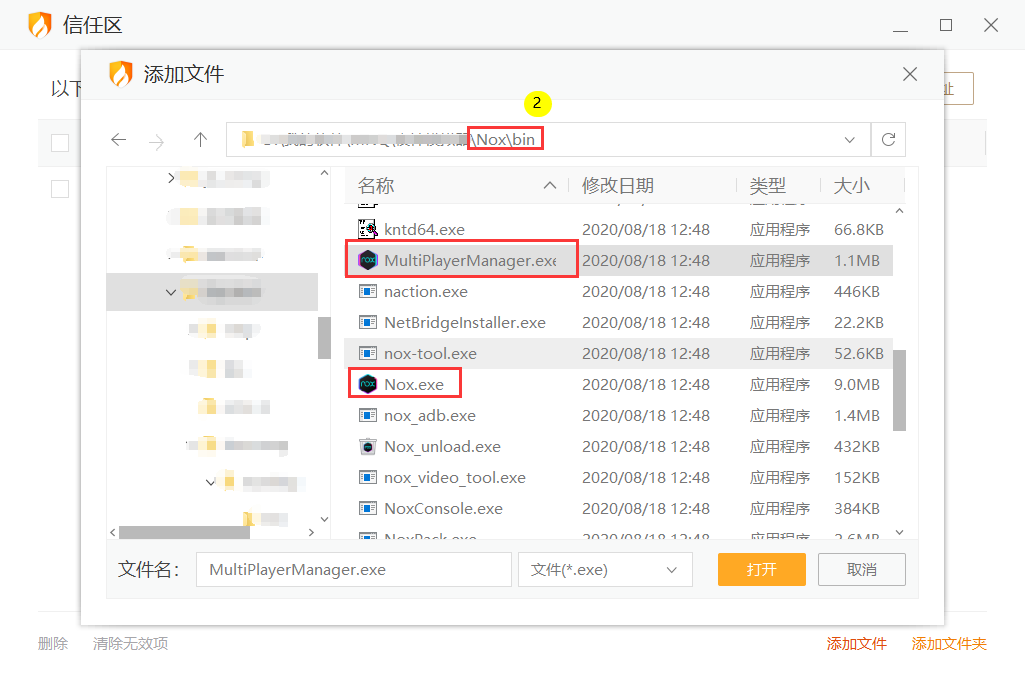This screenshot has height=675, width=1025.
Task: Sort files by 修改日期 column
Action: [x=618, y=186]
